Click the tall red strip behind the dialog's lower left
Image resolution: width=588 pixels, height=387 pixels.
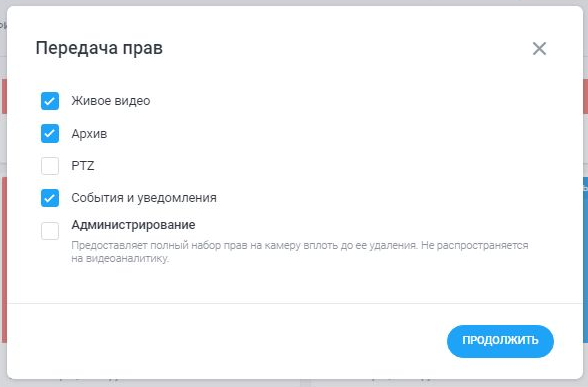(x=4, y=260)
